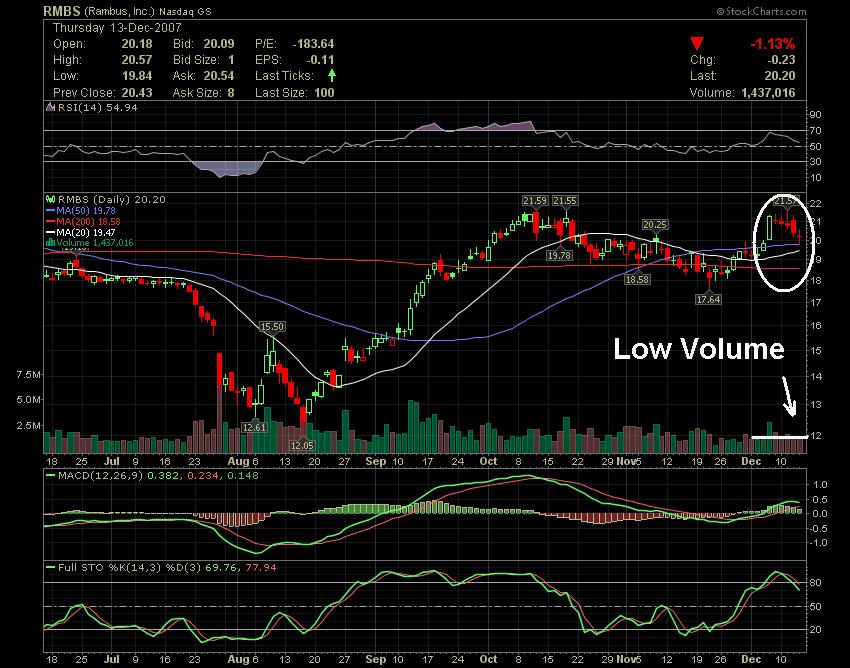Click the 17.64 low price label
The width and height of the screenshot is (850, 668).
709,299
